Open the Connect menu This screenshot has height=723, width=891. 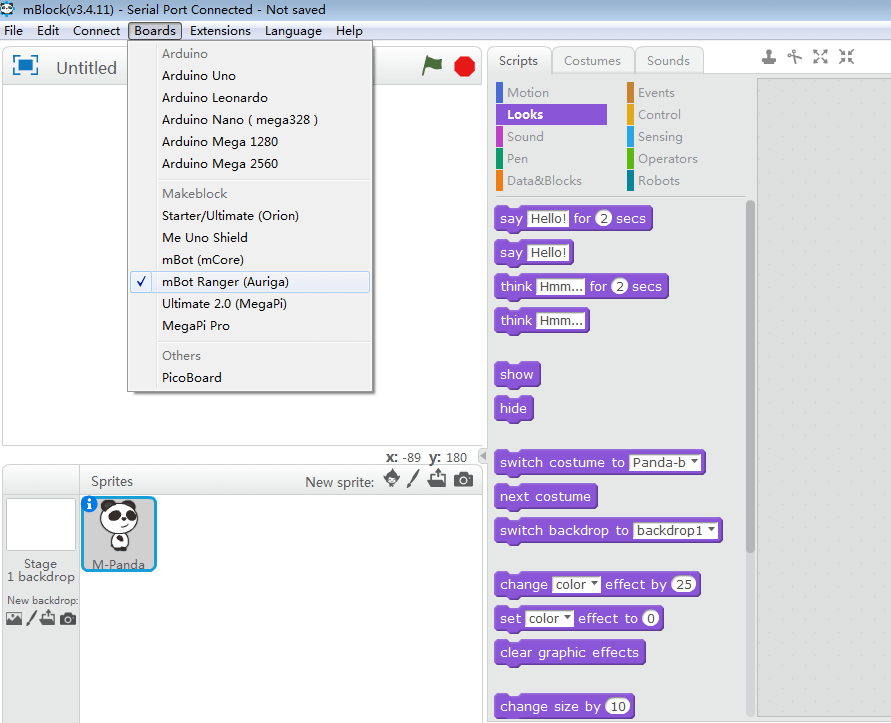pyautogui.click(x=96, y=31)
